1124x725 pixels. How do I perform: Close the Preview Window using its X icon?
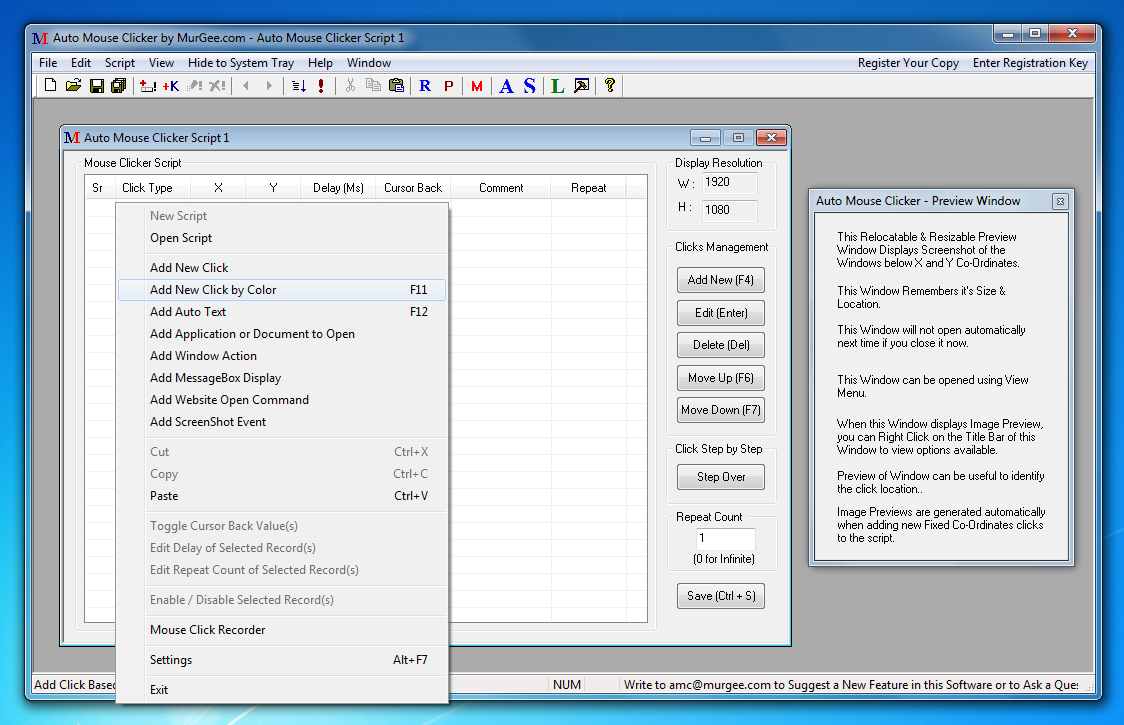click(1060, 202)
